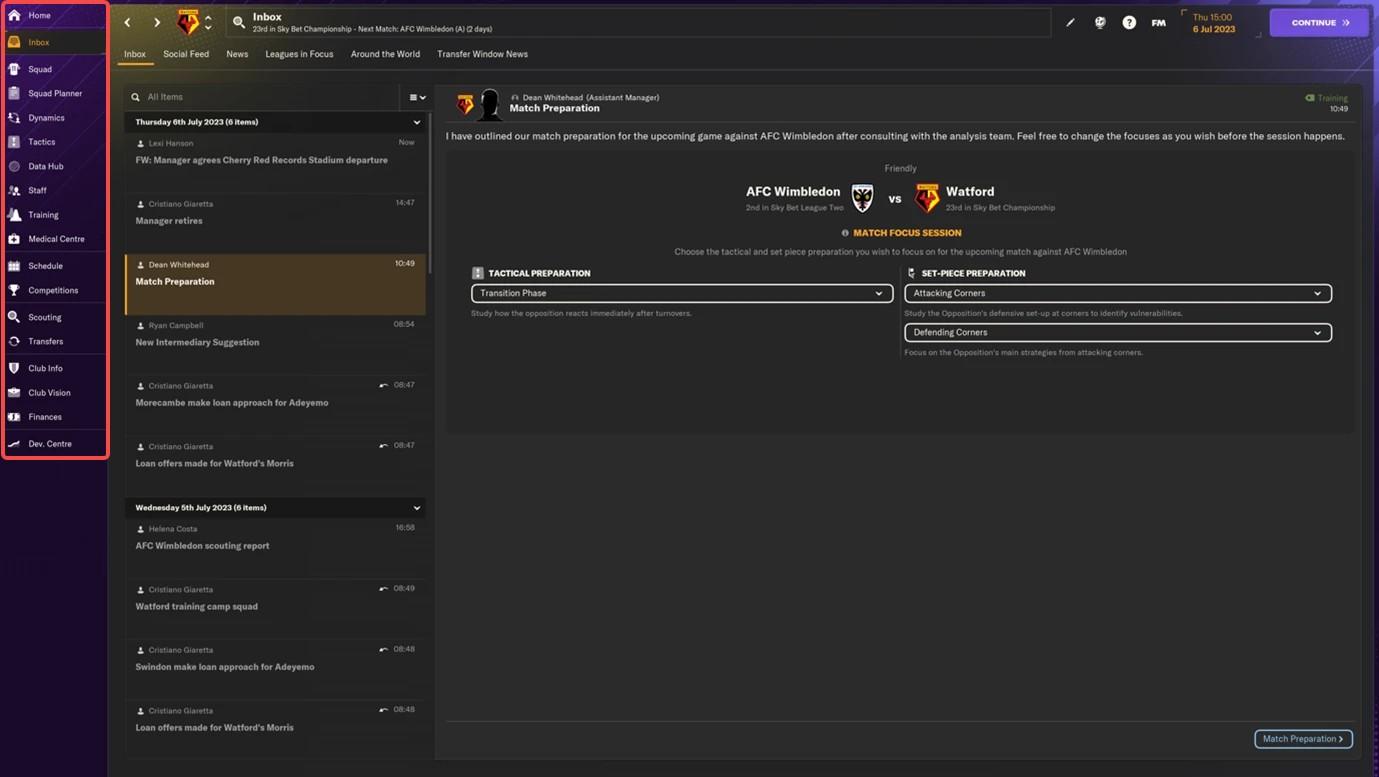Collapse the Thursday 6th July 2023 group
This screenshot has height=777, width=1379.
pos(417,122)
